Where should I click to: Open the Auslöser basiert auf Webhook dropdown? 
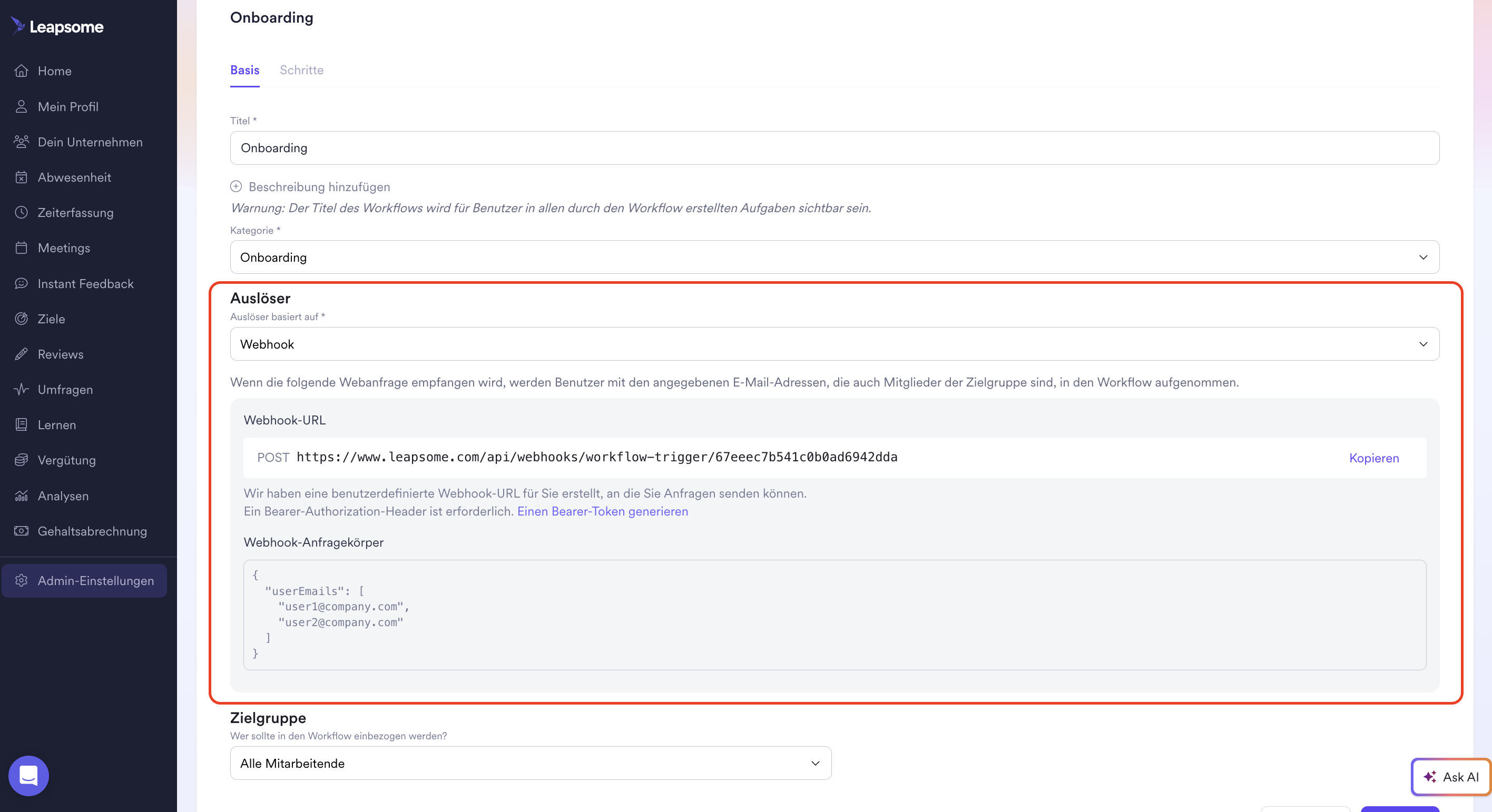[x=834, y=344]
